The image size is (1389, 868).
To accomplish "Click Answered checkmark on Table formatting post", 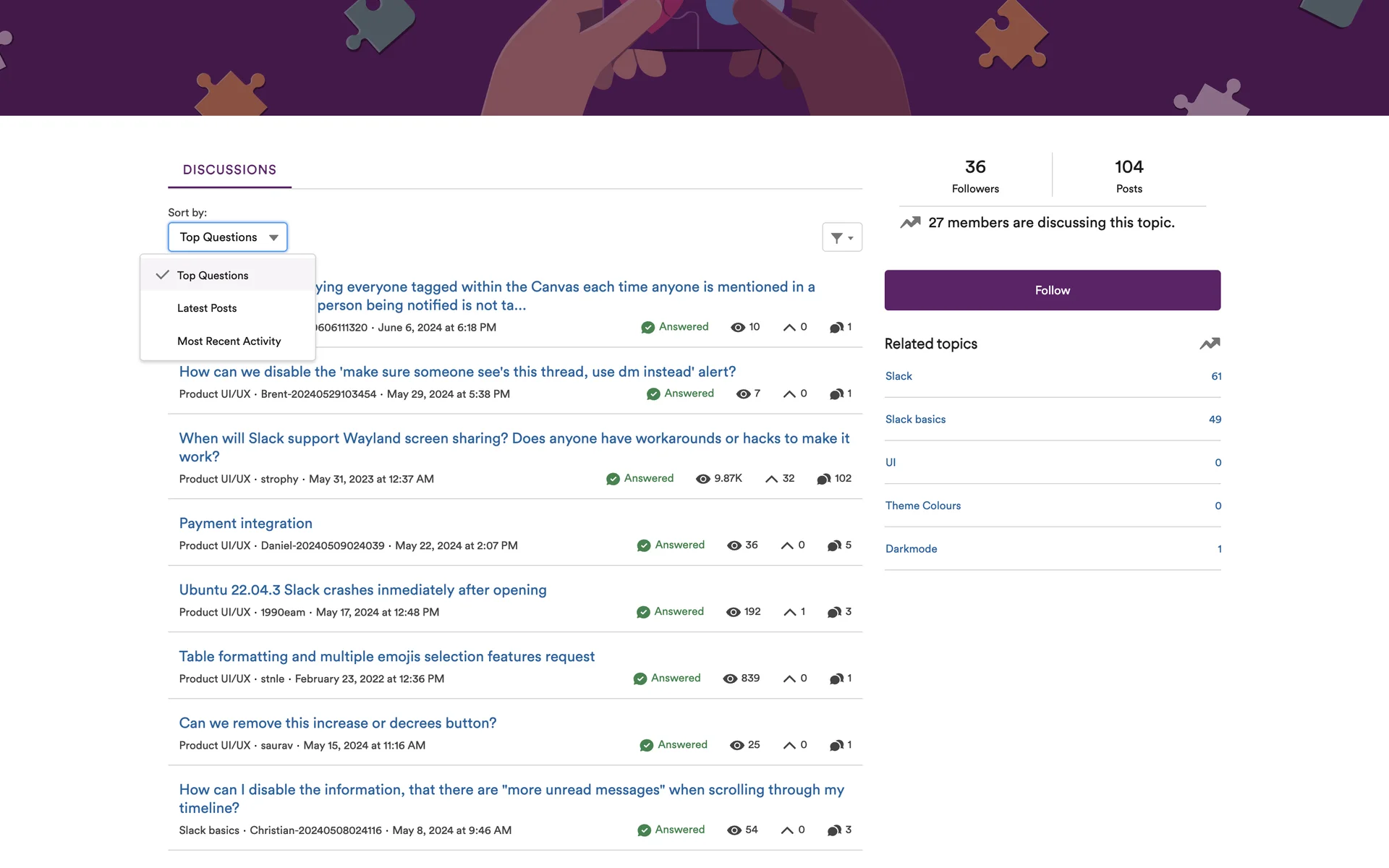I will pos(640,678).
